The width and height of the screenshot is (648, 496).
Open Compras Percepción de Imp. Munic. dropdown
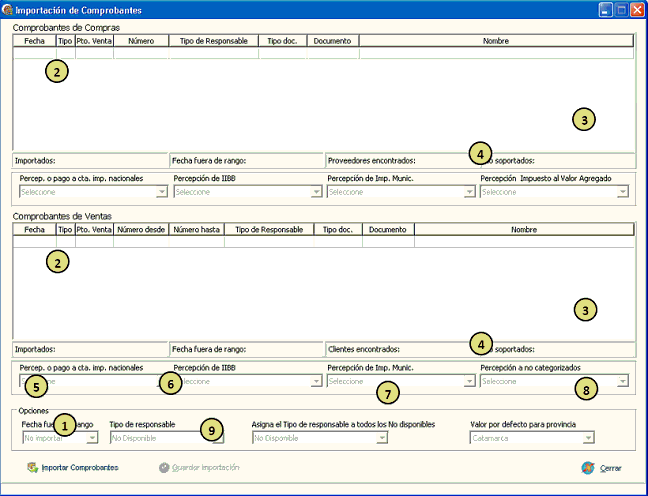[x=469, y=192]
